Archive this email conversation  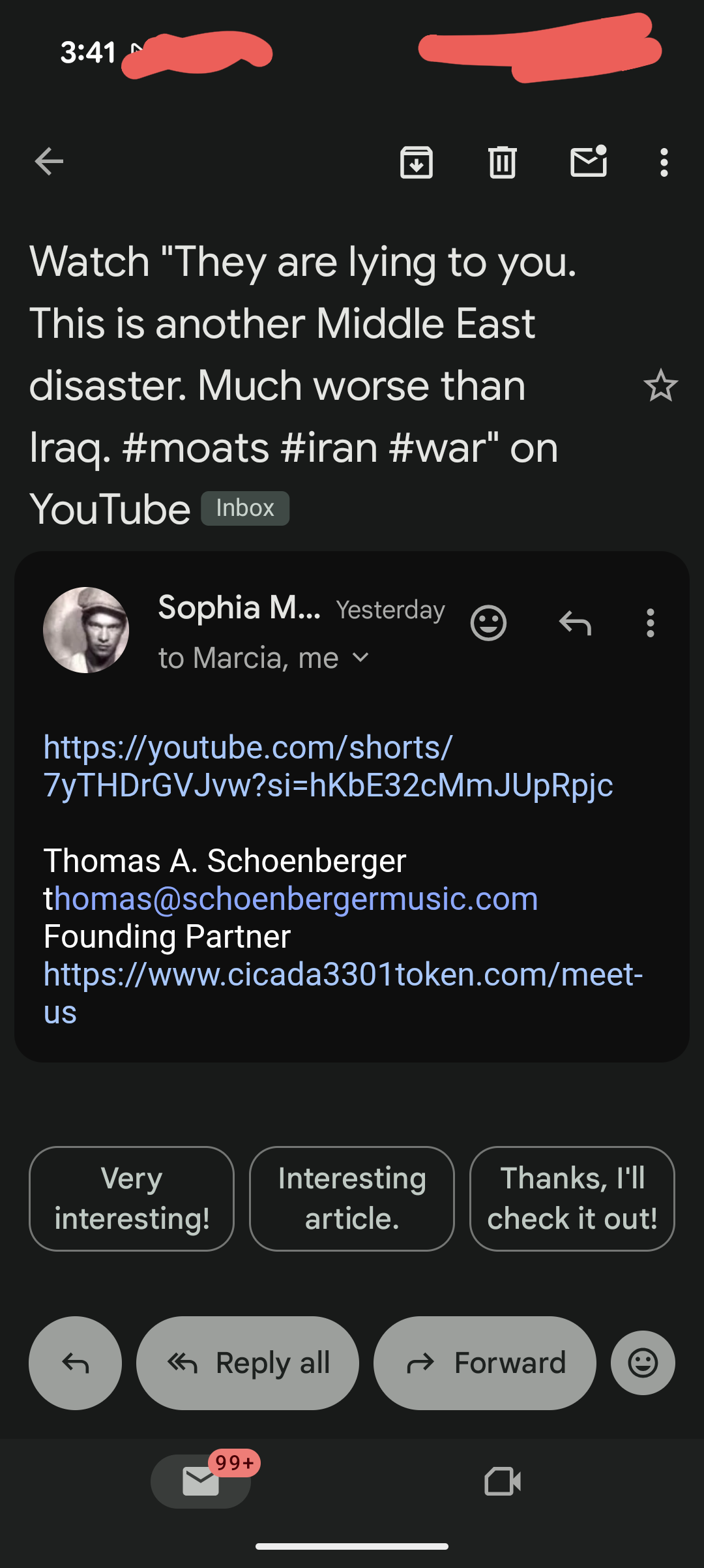tap(417, 162)
